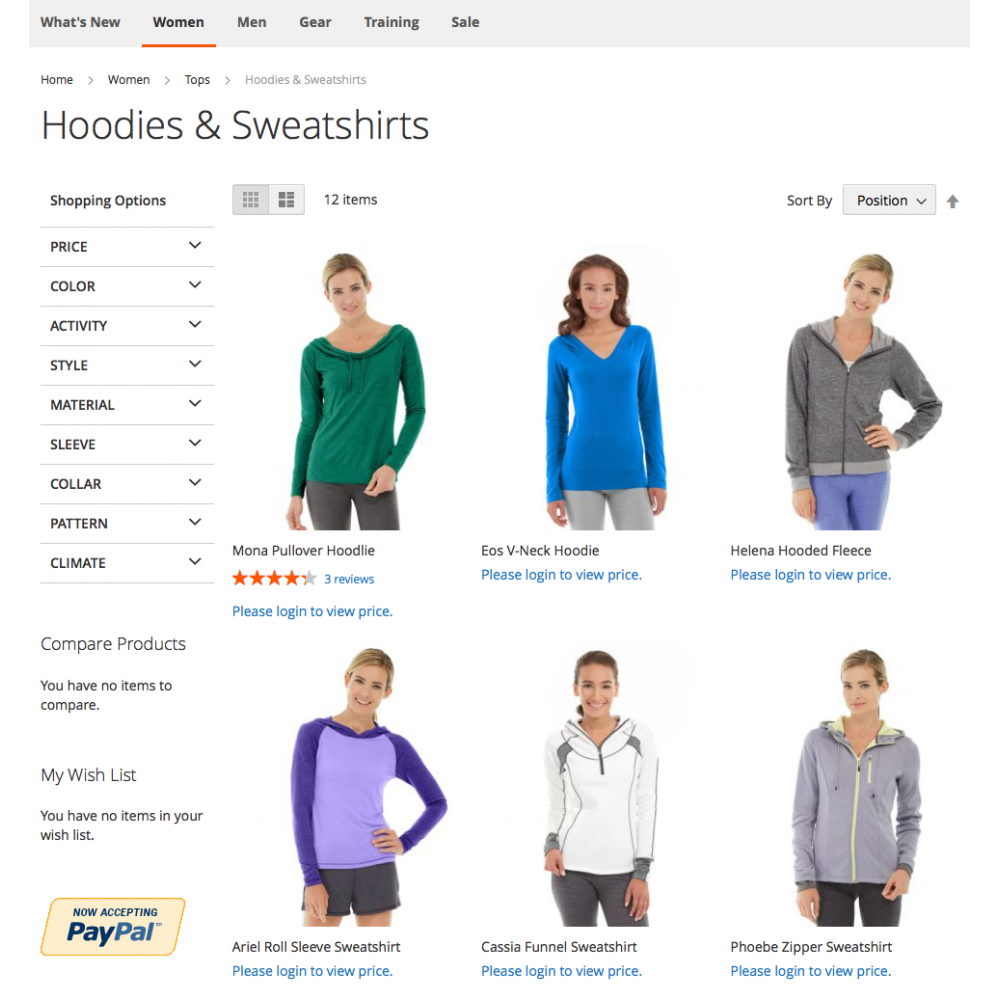Switch to list view mode
This screenshot has height=1000, width=1000.
[286, 200]
